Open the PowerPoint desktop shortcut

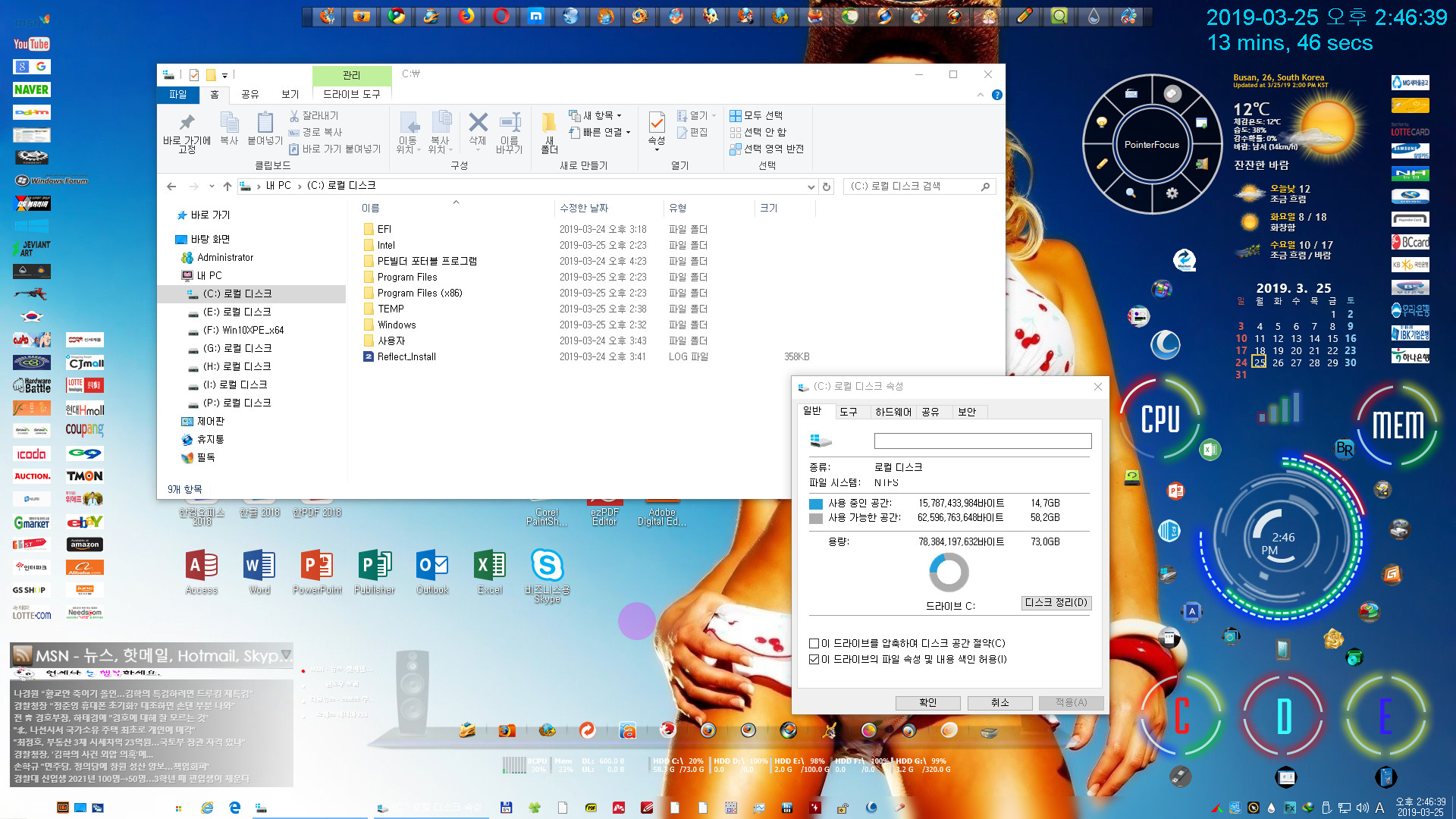click(317, 572)
